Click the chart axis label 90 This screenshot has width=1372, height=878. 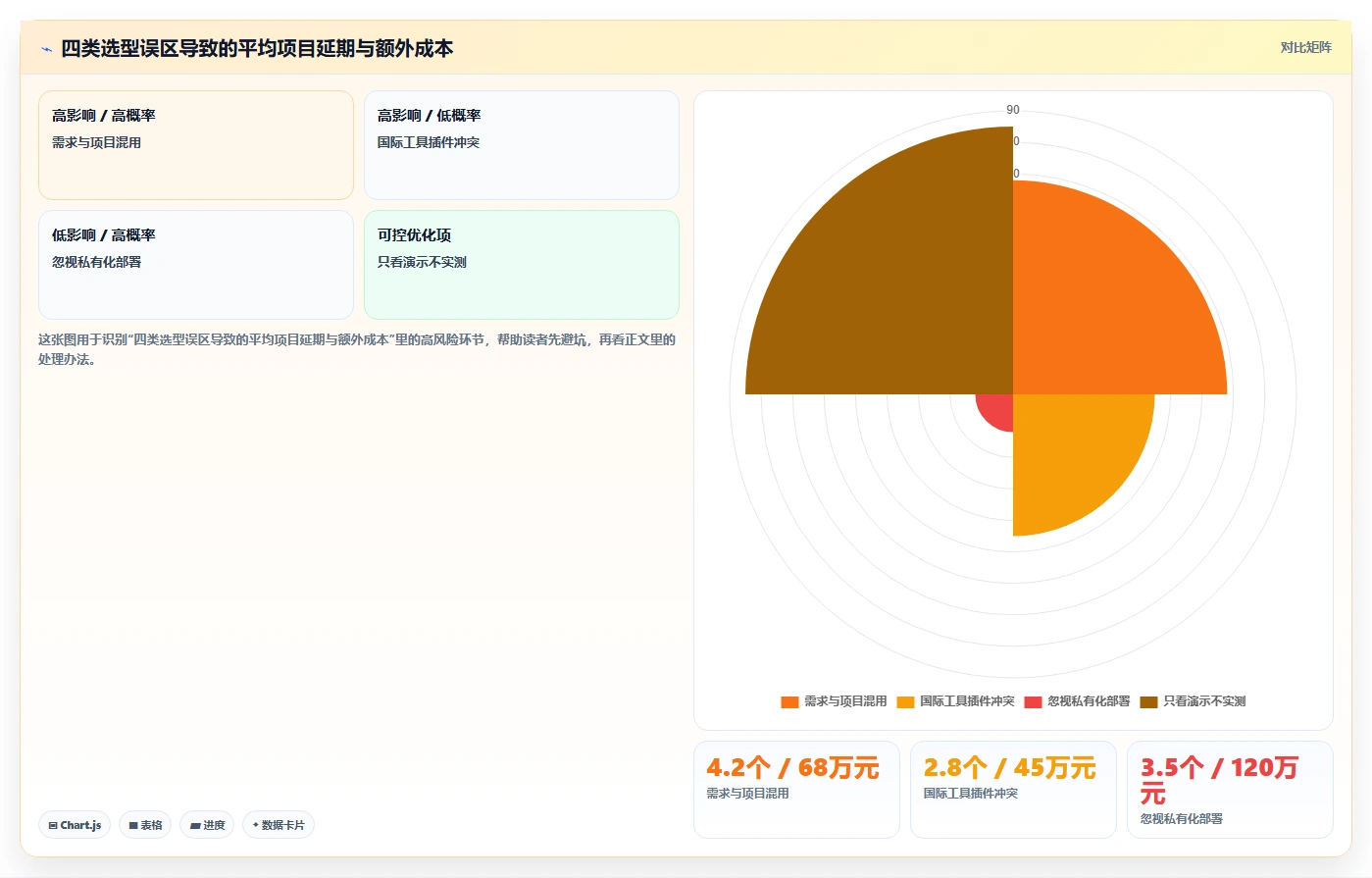(x=1013, y=110)
